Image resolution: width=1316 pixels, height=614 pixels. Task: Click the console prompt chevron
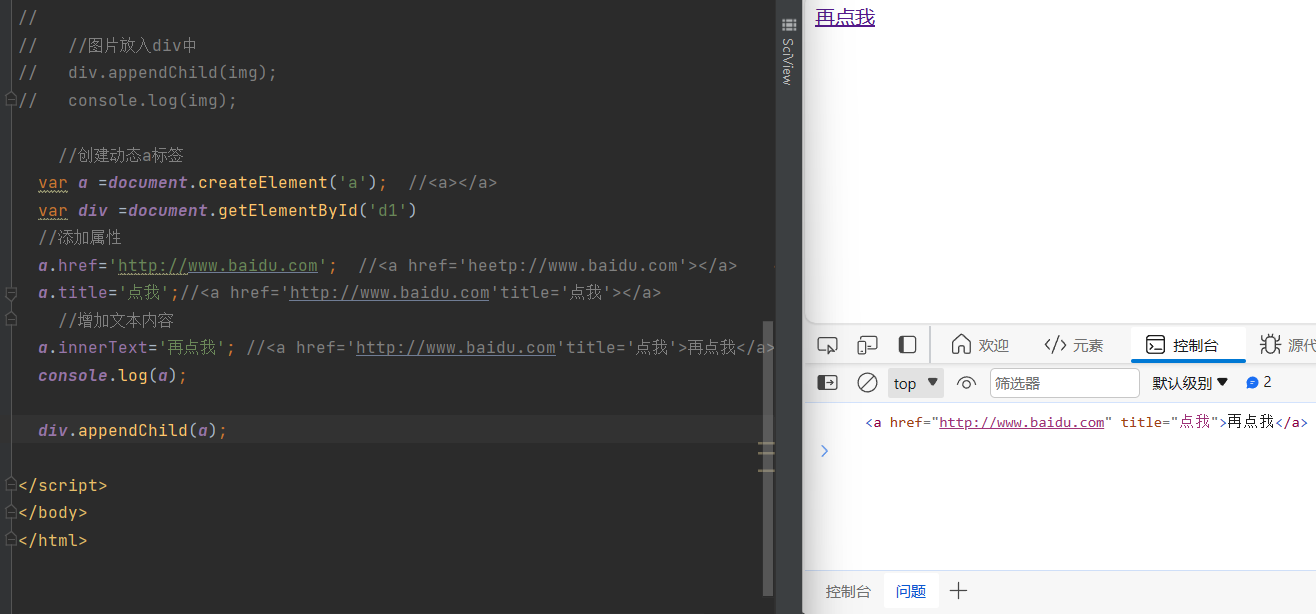point(824,451)
